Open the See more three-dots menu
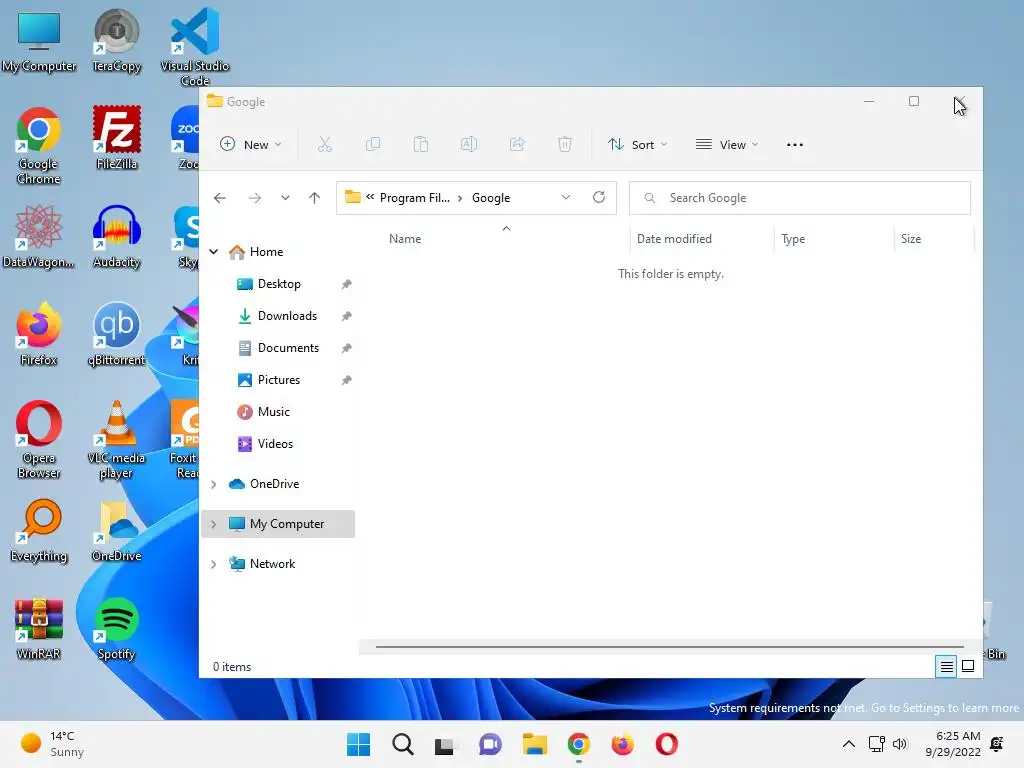 tap(795, 145)
